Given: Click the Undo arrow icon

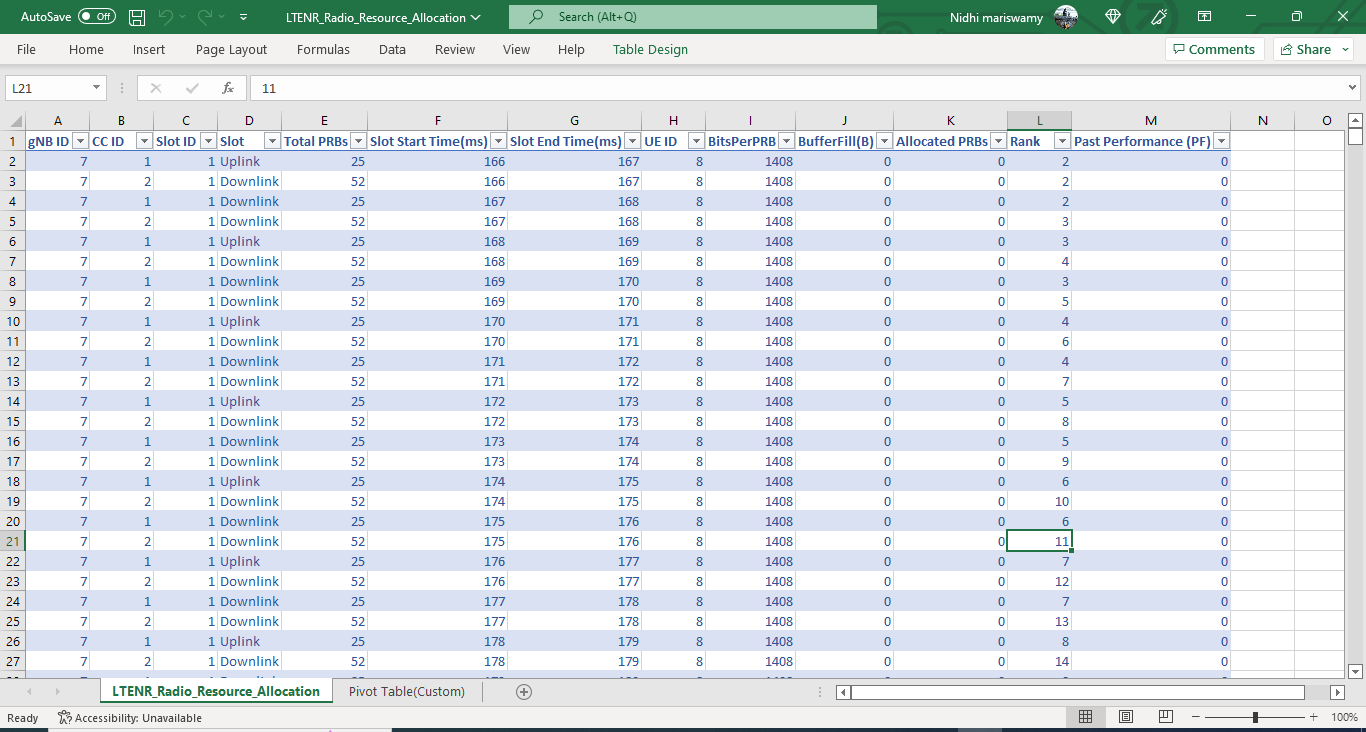Looking at the screenshot, I should (x=166, y=17).
